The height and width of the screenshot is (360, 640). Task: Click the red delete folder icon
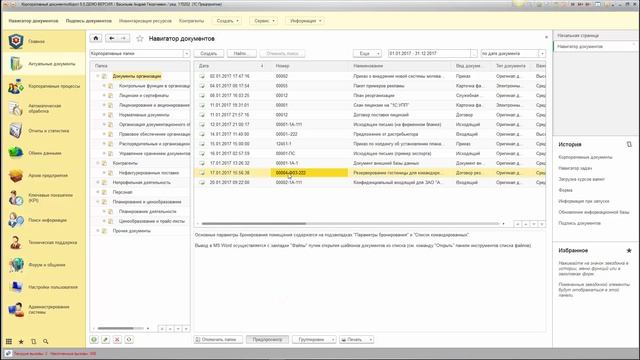click(117, 340)
